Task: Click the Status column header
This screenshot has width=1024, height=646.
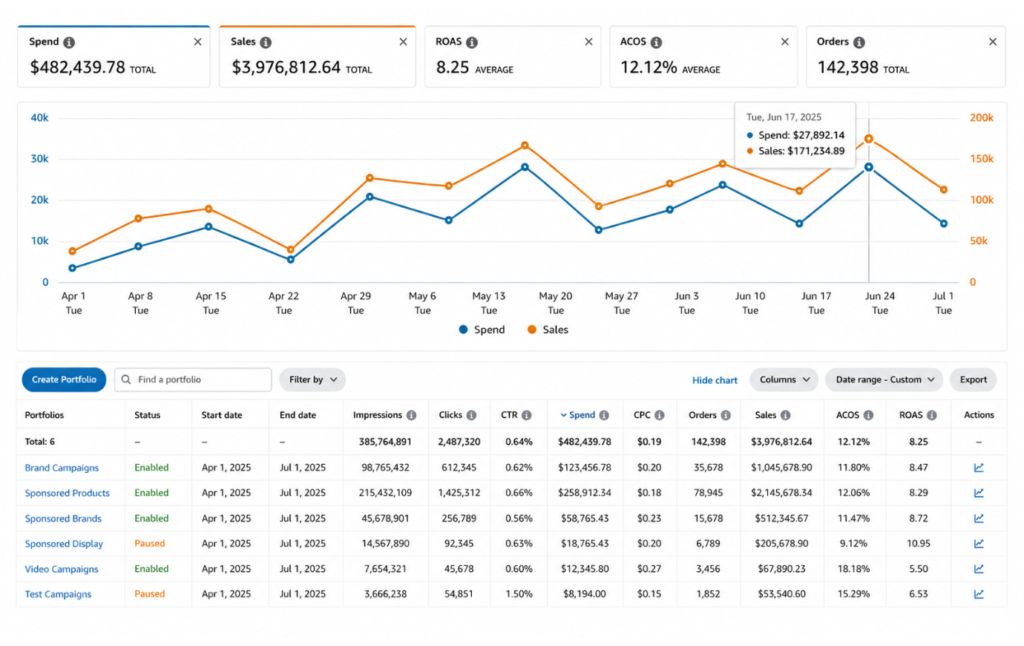Action: [147, 415]
